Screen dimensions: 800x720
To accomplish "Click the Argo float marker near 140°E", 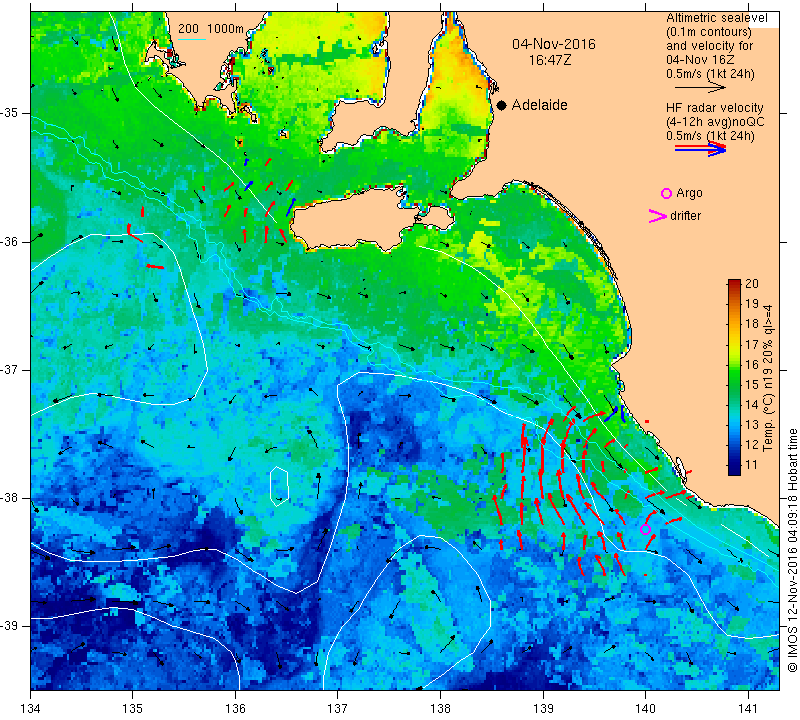I will point(645,529).
